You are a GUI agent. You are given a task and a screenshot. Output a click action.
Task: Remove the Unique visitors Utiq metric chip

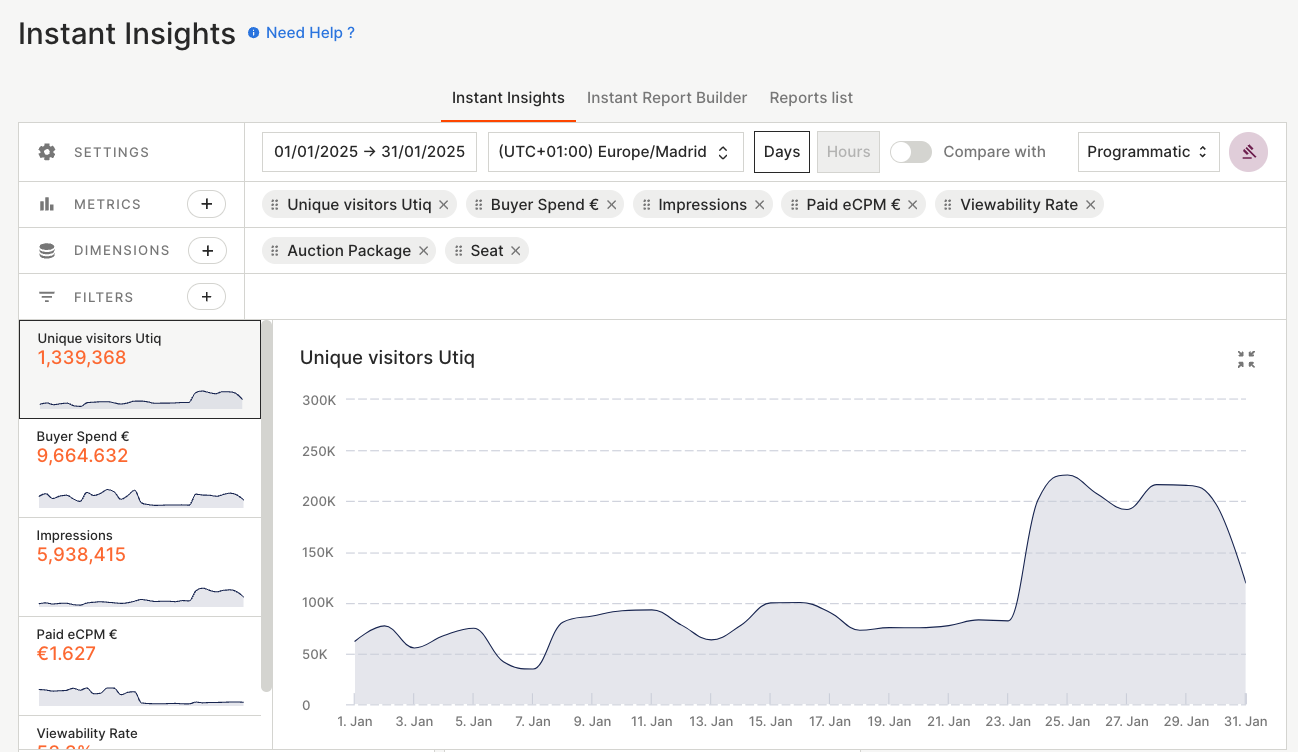tap(444, 205)
